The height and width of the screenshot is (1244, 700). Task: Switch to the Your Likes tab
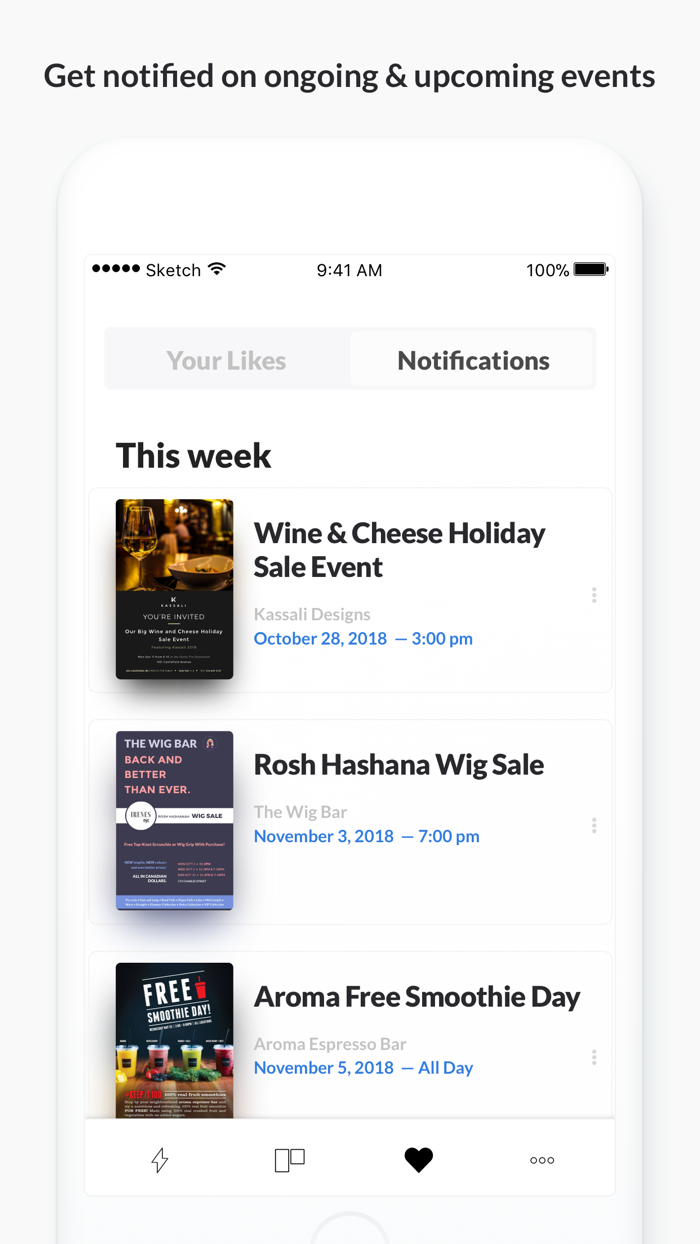pyautogui.click(x=227, y=361)
